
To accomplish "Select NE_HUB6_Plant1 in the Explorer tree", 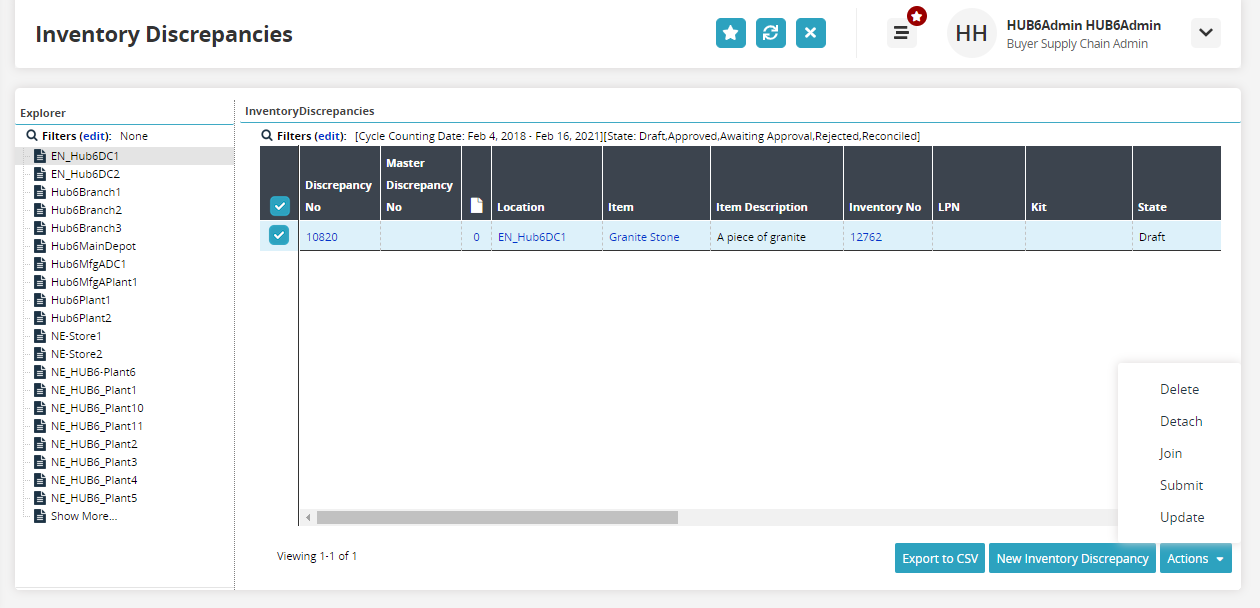I will pyautogui.click(x=94, y=390).
